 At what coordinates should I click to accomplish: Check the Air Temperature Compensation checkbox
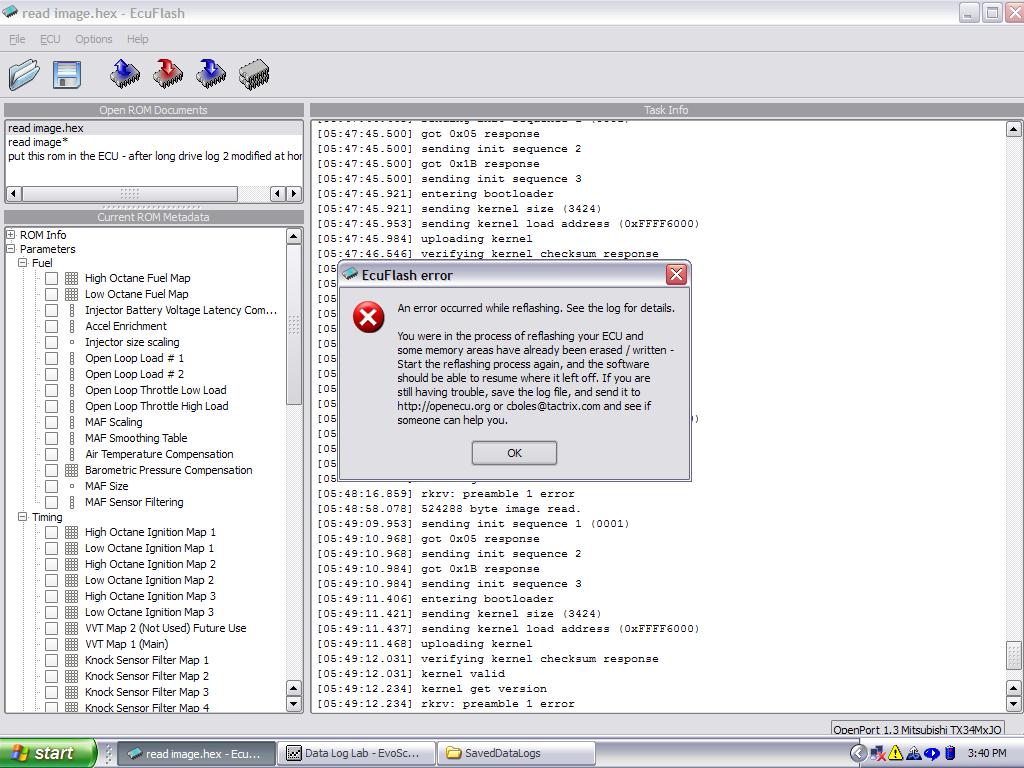52,455
